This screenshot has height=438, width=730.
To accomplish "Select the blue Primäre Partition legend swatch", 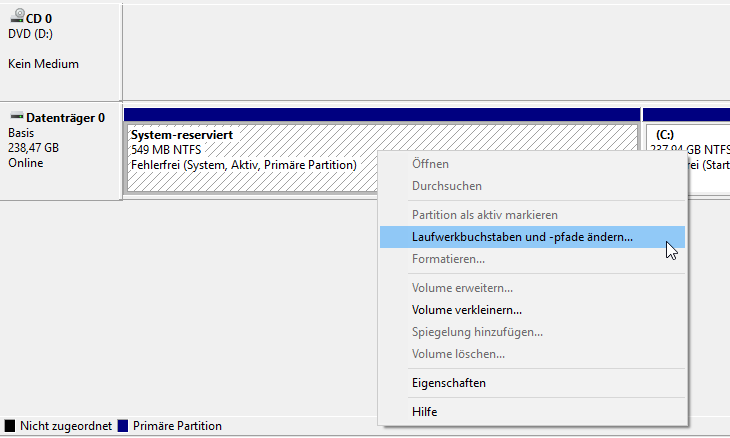I will [123, 426].
